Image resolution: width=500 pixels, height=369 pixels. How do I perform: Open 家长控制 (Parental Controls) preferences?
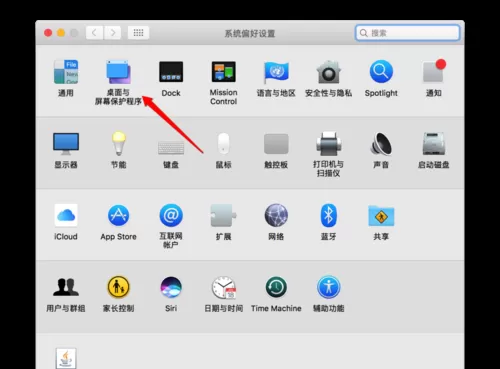118,287
